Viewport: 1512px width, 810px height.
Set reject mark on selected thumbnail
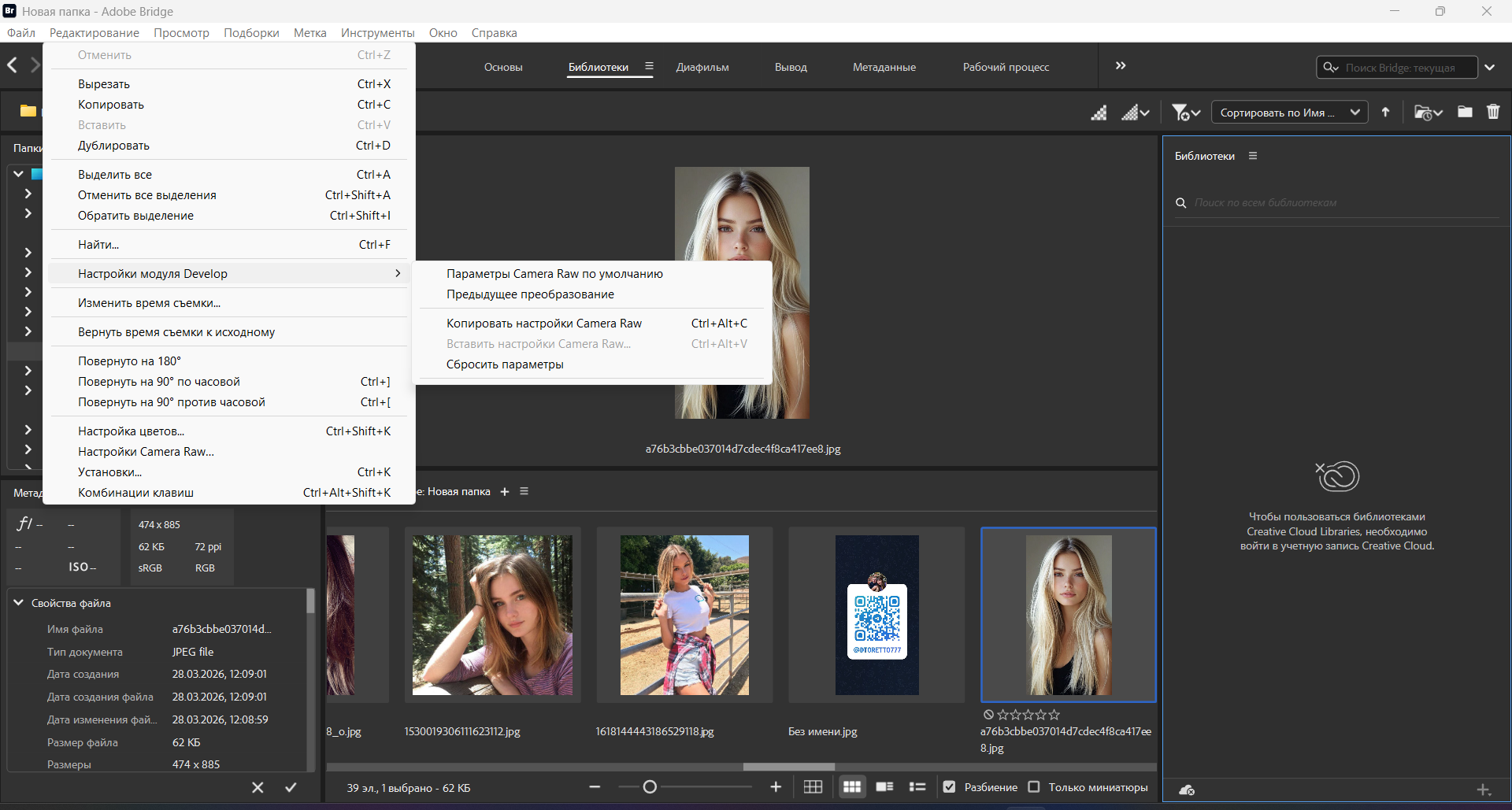point(988,715)
